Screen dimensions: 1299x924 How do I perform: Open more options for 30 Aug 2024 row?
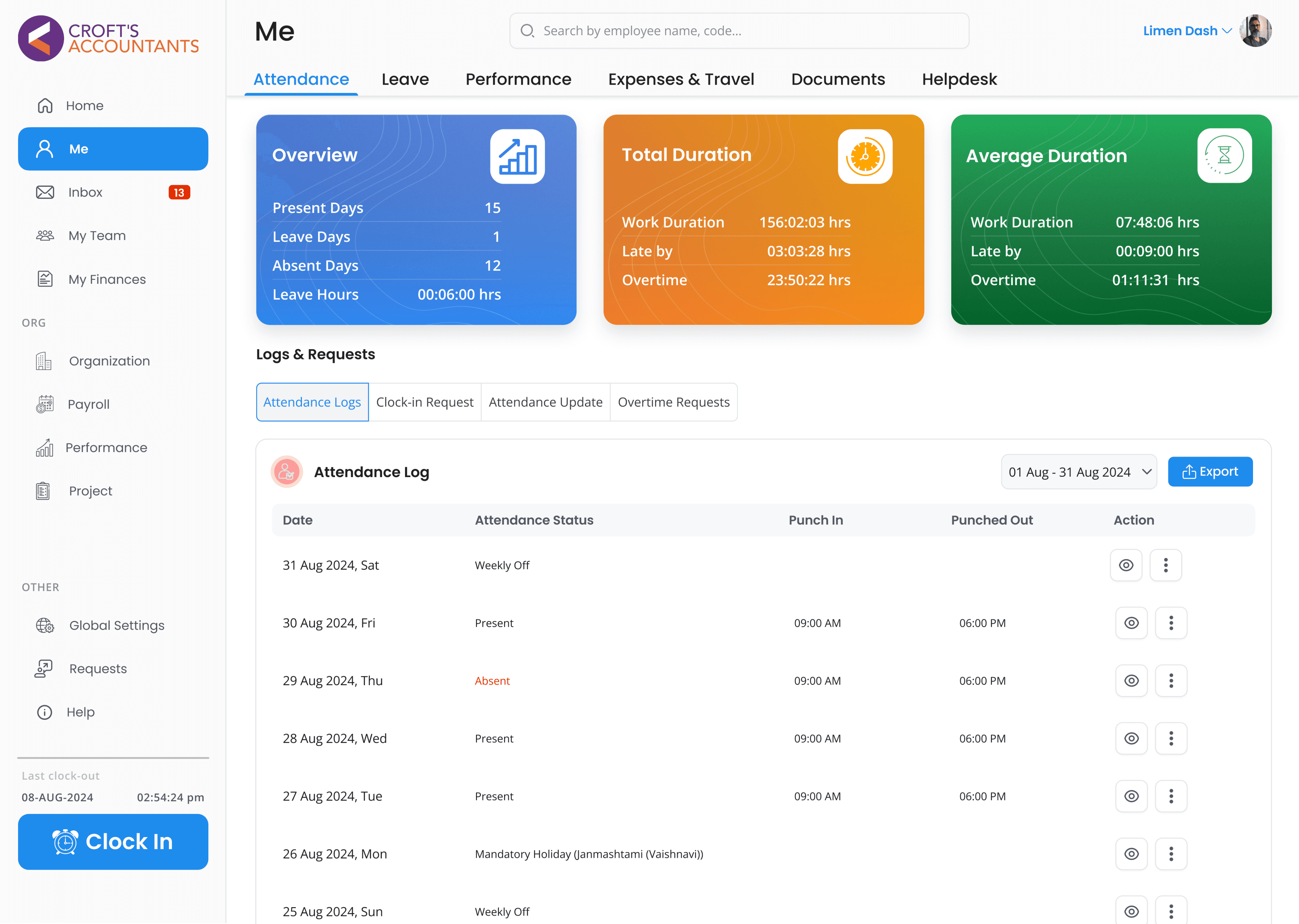click(x=1171, y=623)
